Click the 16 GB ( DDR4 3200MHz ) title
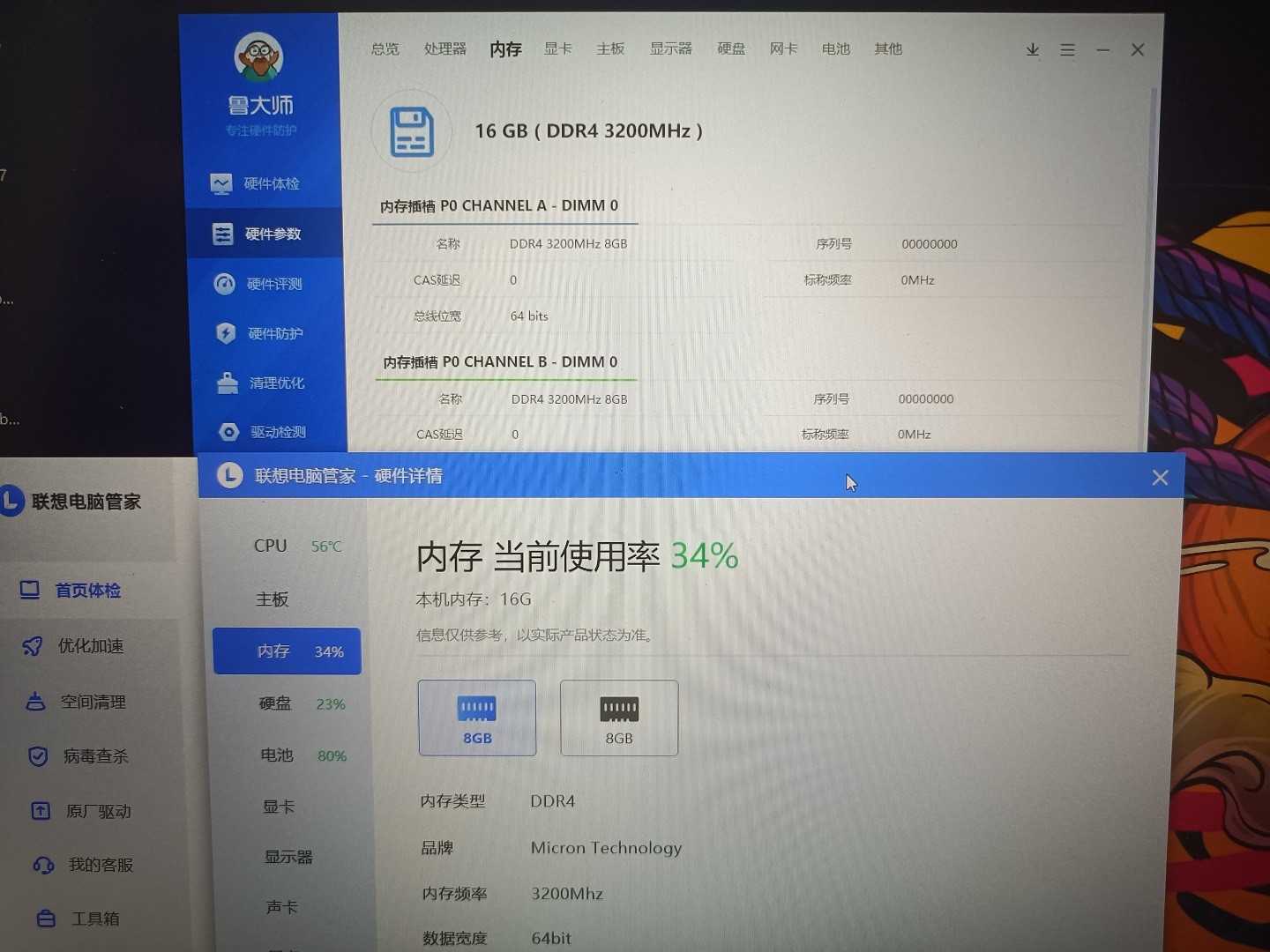The width and height of the screenshot is (1270, 952). tap(588, 131)
